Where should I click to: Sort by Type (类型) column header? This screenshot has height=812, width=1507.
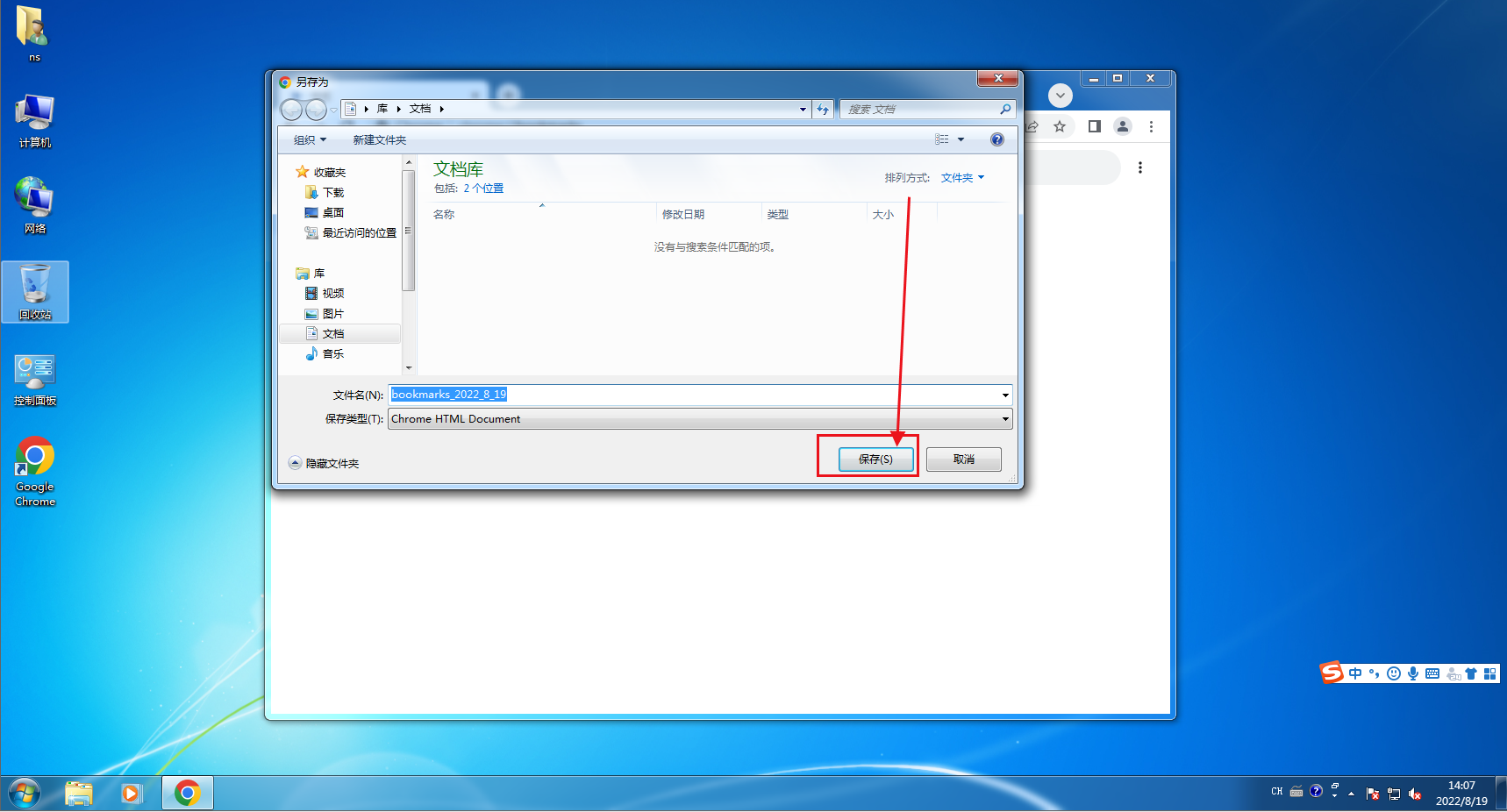point(778,215)
